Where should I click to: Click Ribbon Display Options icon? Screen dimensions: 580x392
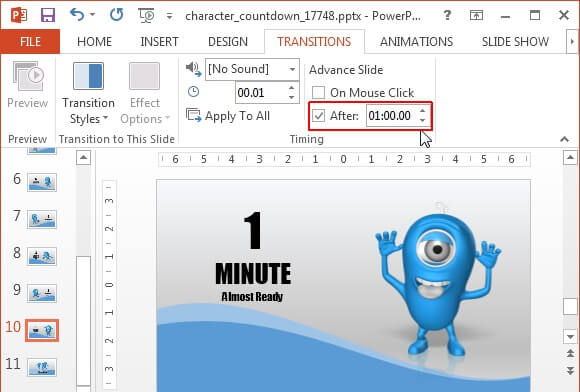(x=476, y=16)
